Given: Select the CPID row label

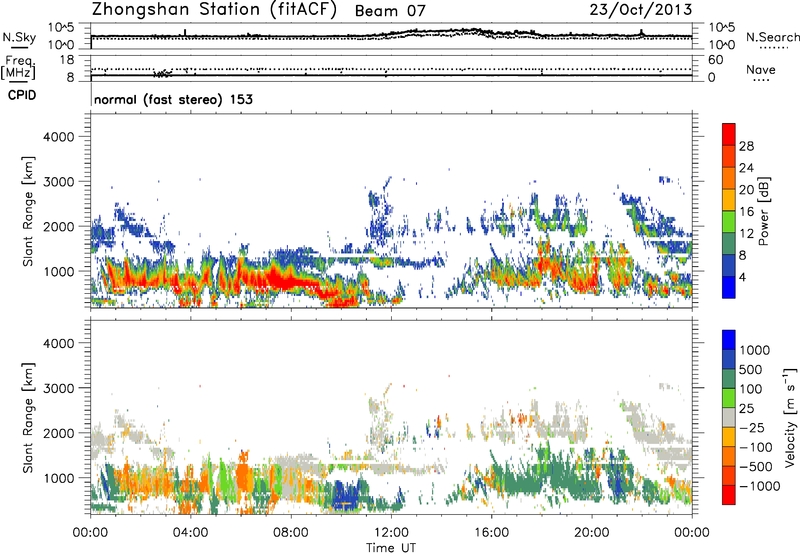Looking at the screenshot, I should tap(21, 95).
